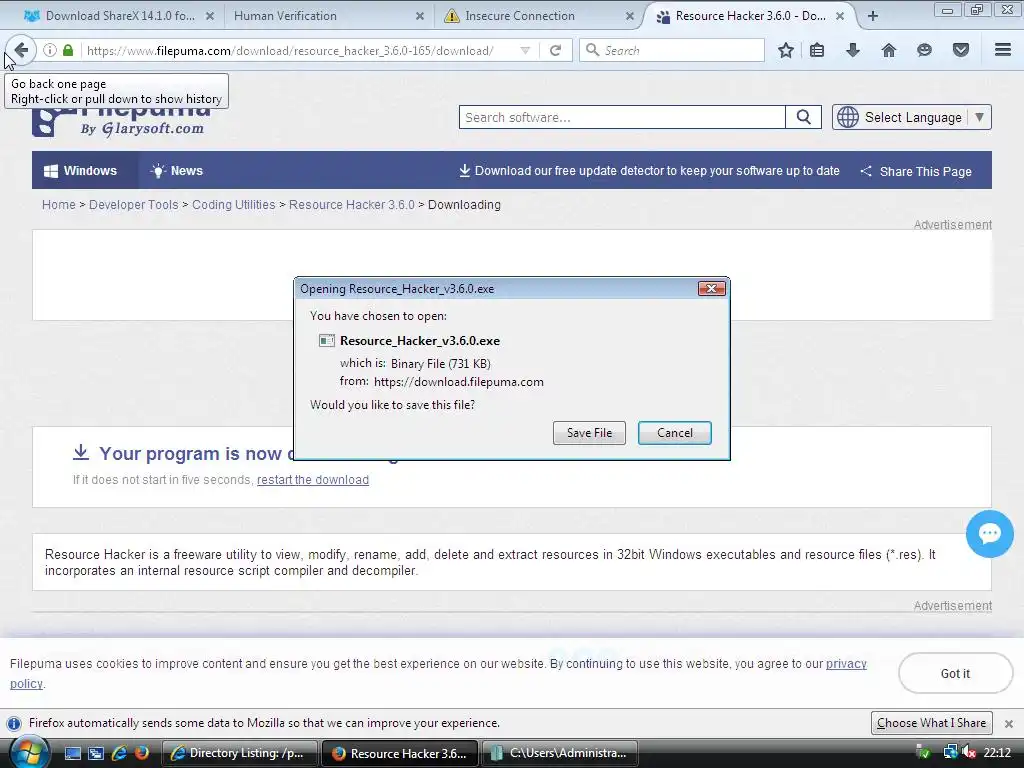
Task: Click the system clock showing 22:12
Action: pyautogui.click(x=997, y=753)
